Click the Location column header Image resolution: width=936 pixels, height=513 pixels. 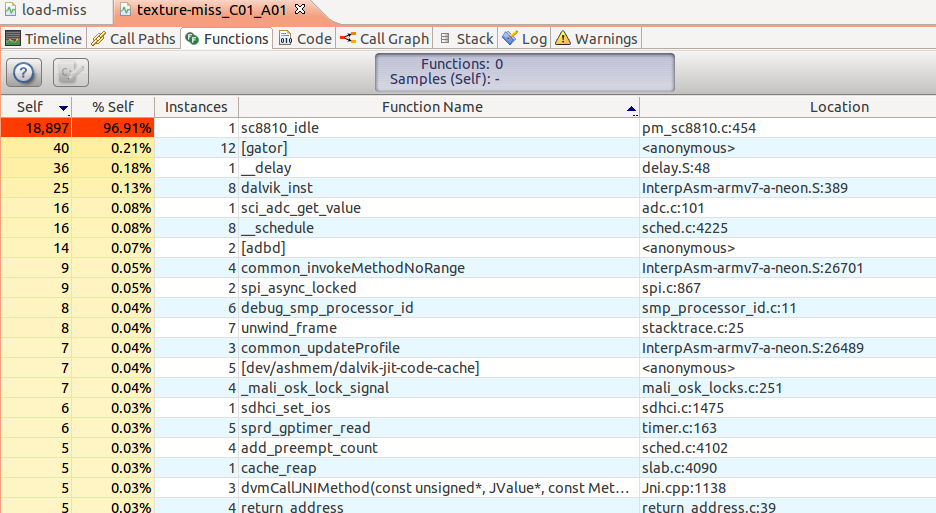coord(839,107)
